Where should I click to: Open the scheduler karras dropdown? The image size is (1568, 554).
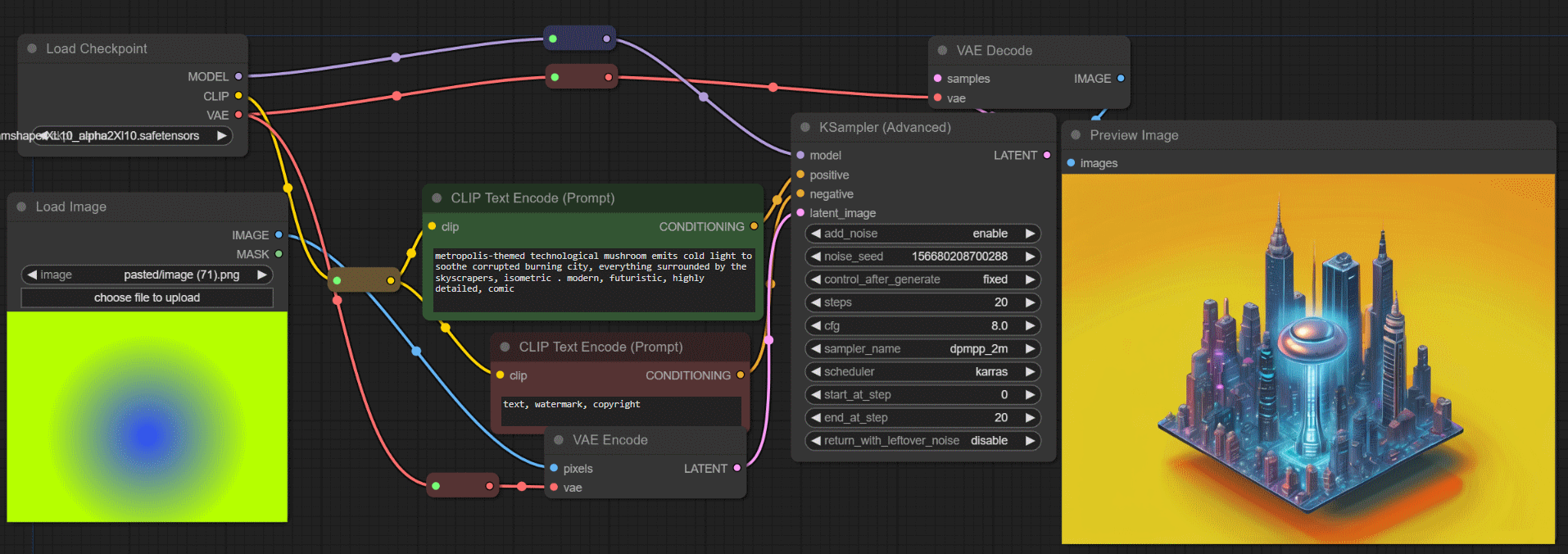pyautogui.click(x=923, y=372)
